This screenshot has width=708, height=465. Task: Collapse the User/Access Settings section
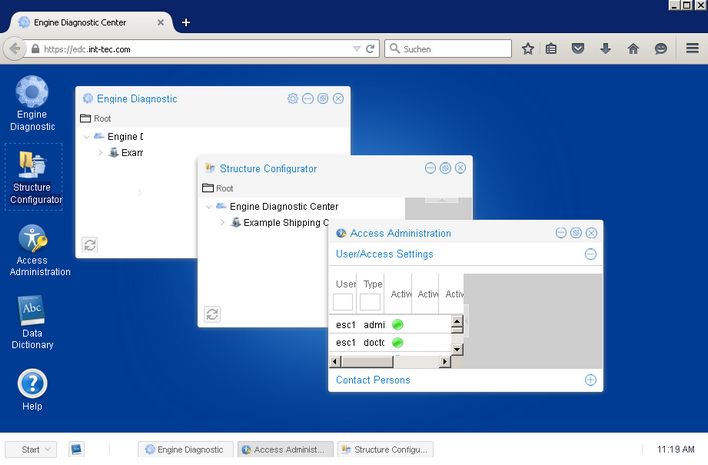(x=590, y=254)
